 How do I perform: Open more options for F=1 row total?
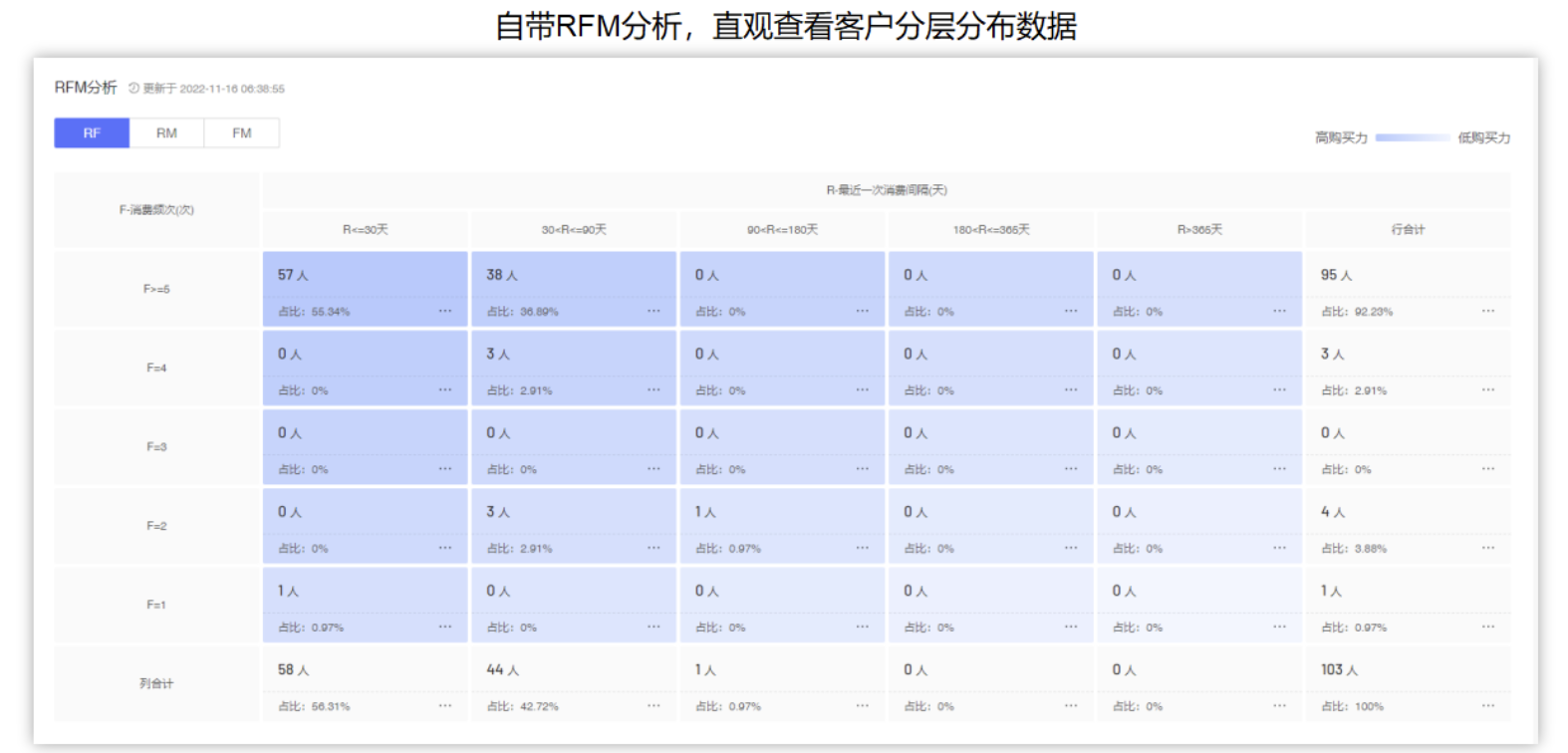point(1488,627)
